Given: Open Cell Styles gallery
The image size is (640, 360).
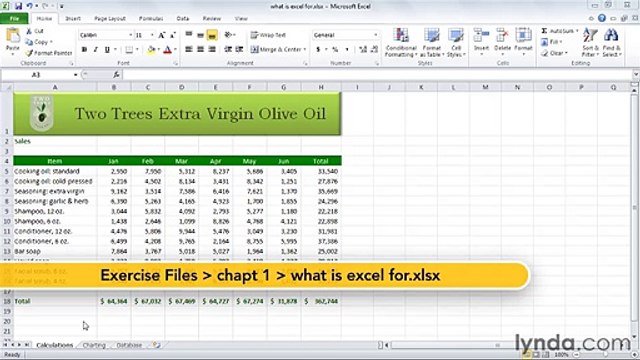Looking at the screenshot, I should point(456,42).
